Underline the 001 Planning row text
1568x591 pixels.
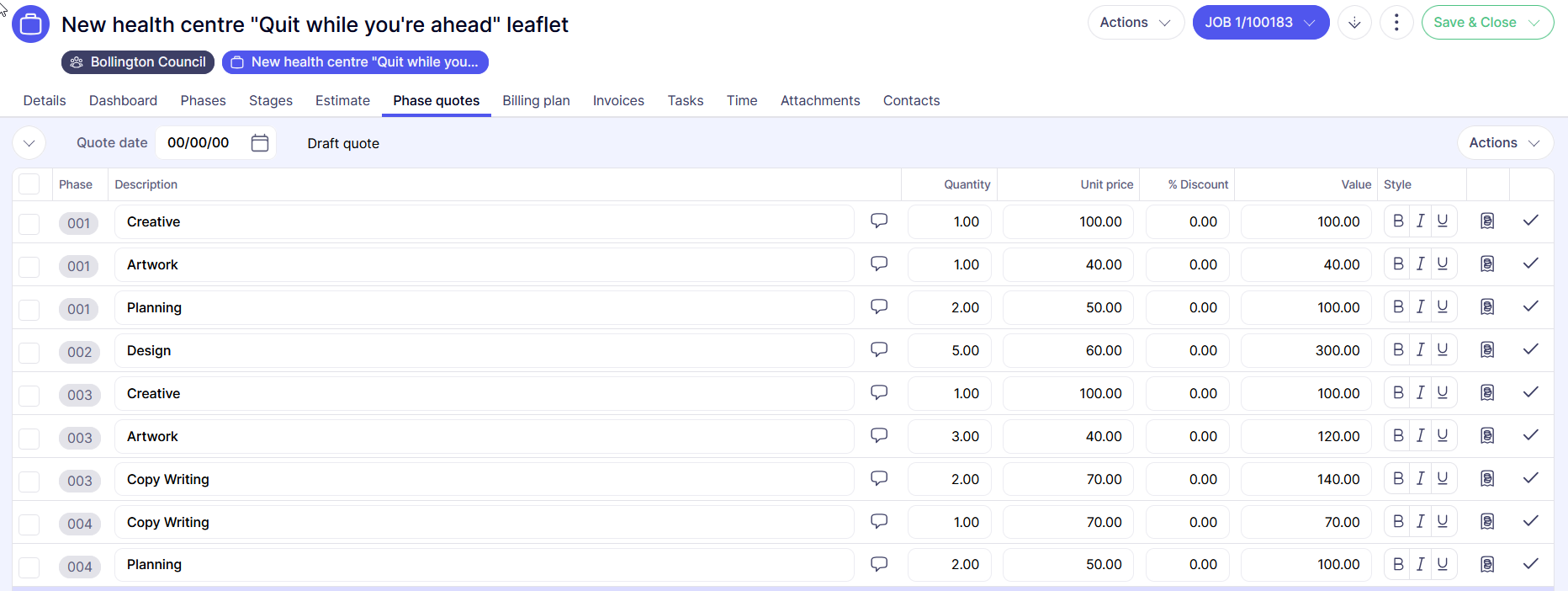1443,307
